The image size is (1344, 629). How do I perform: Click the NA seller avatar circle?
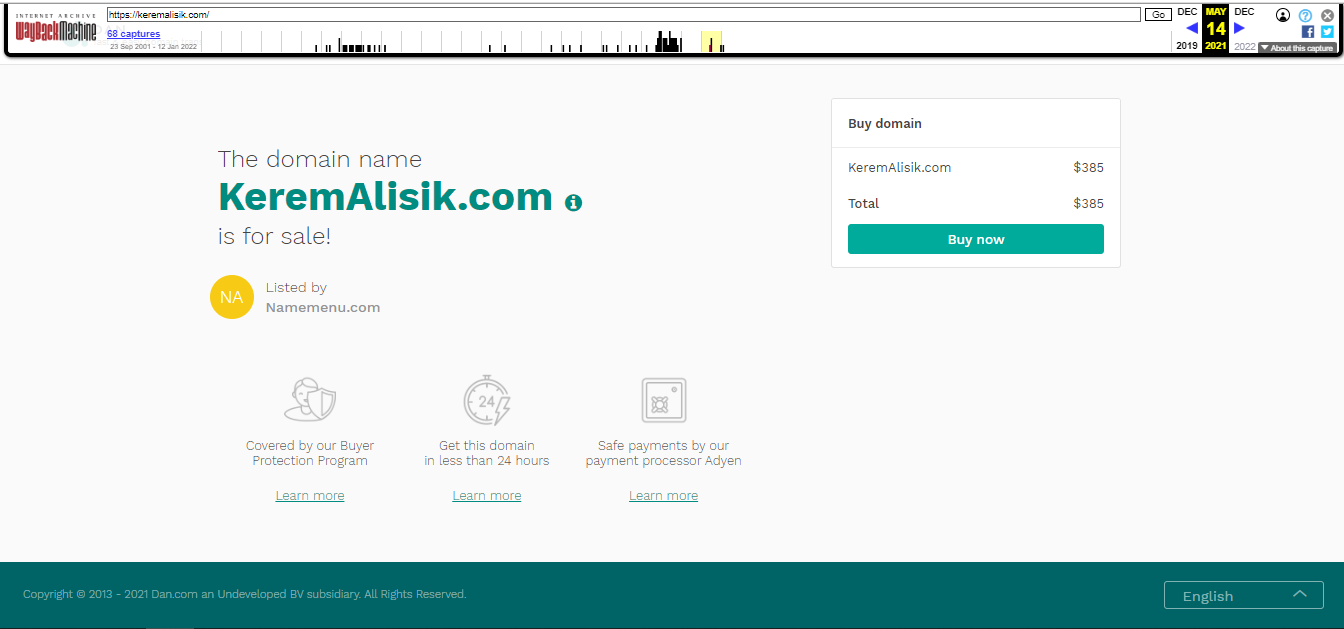click(x=232, y=297)
